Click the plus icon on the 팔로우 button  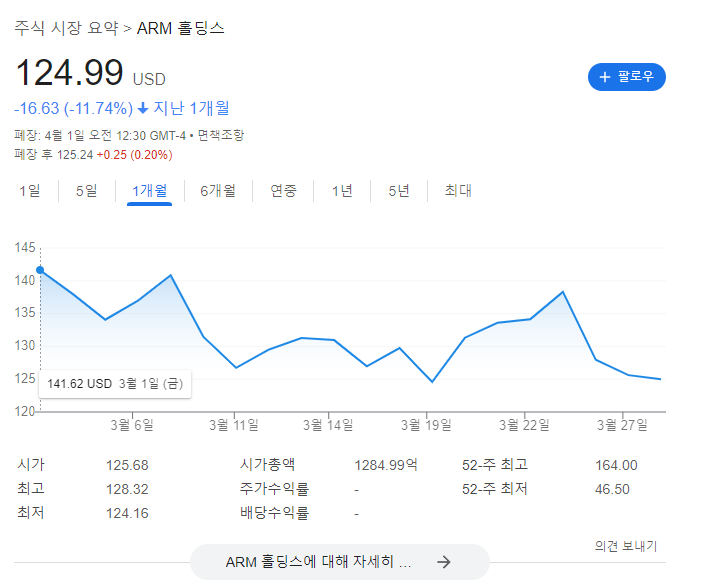(605, 77)
